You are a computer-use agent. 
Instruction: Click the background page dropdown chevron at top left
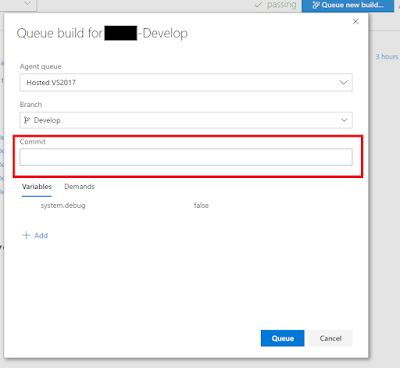click(28, 3)
